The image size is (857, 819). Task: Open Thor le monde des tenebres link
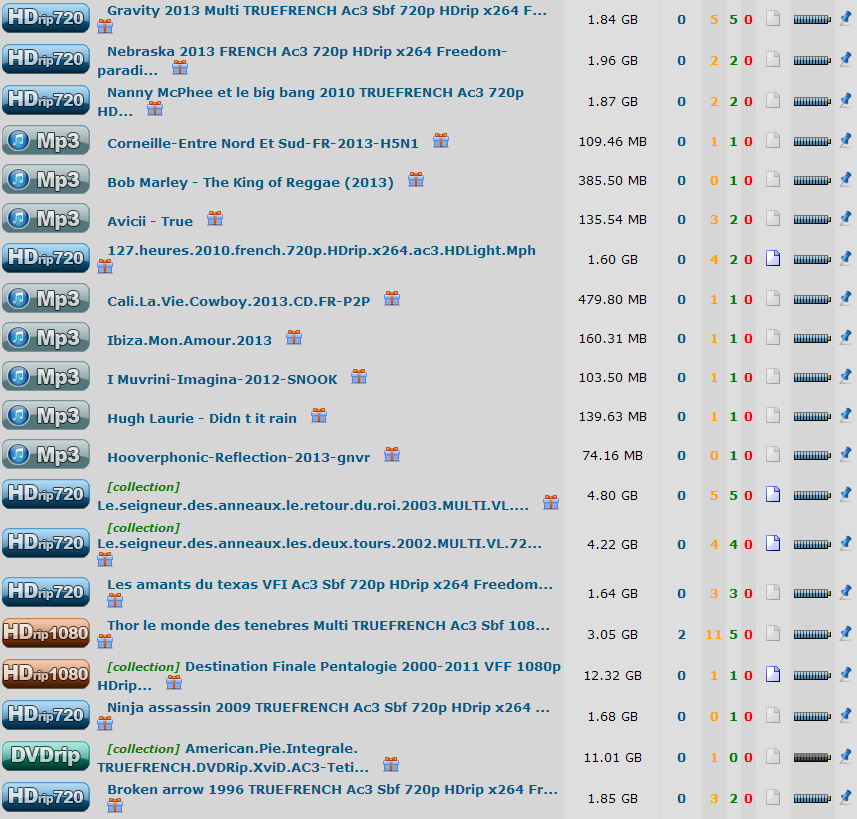(x=328, y=625)
